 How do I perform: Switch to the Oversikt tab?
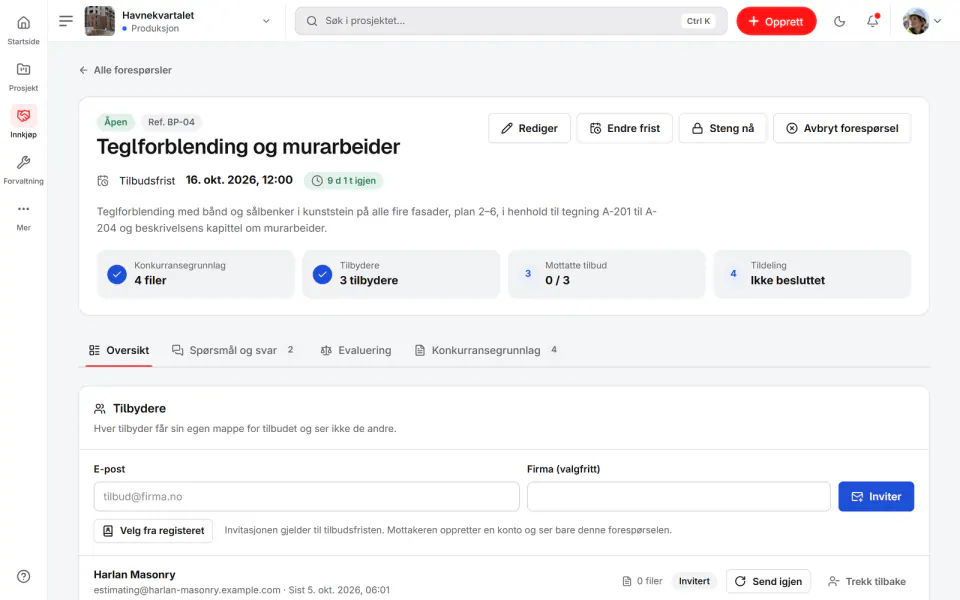click(x=119, y=350)
